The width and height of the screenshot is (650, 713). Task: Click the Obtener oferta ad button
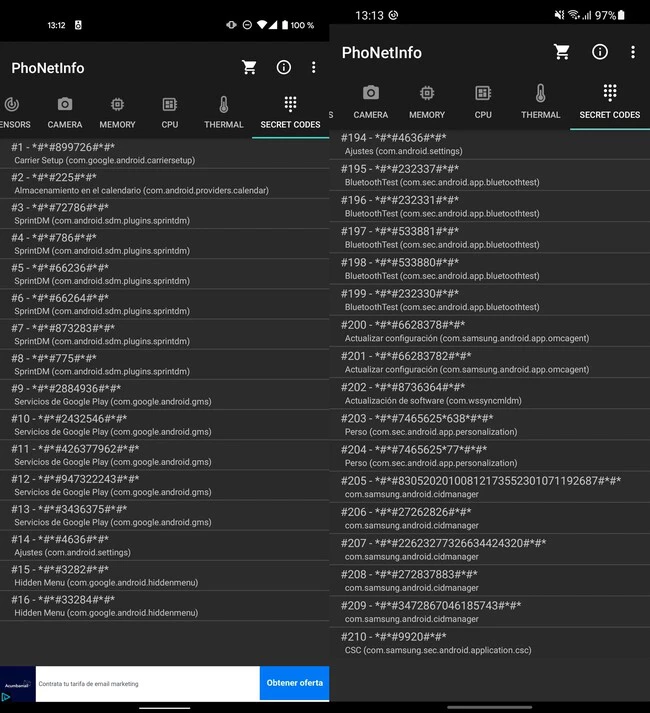(294, 683)
